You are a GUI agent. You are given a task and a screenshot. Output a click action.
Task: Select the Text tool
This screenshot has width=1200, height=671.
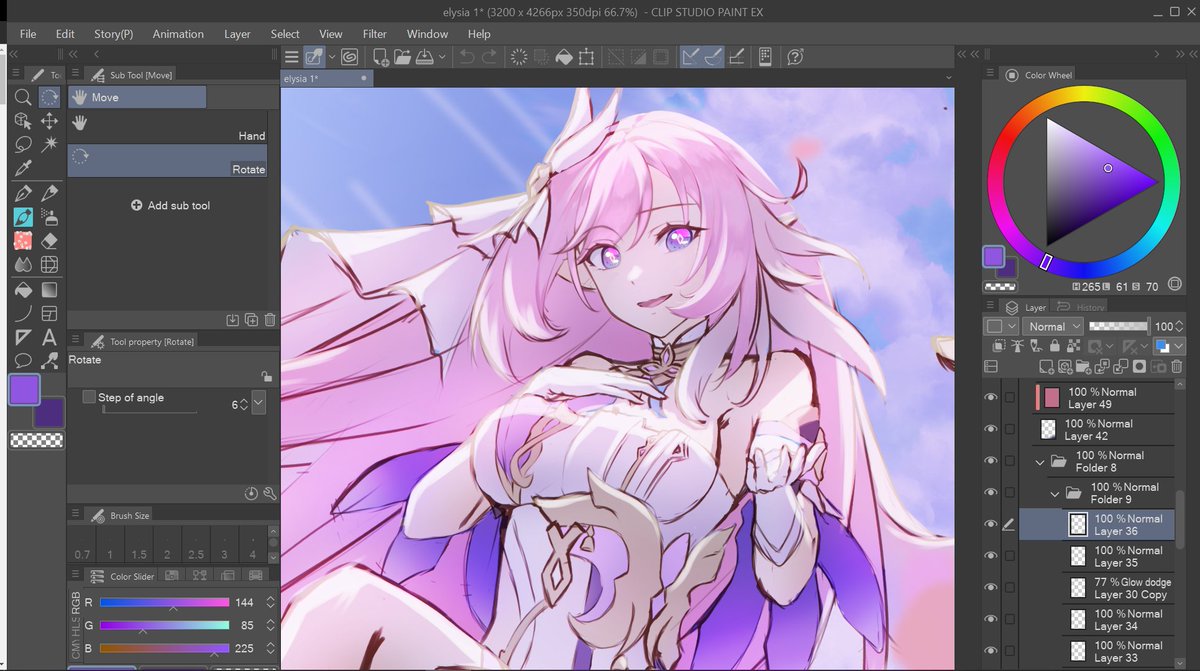click(x=49, y=337)
